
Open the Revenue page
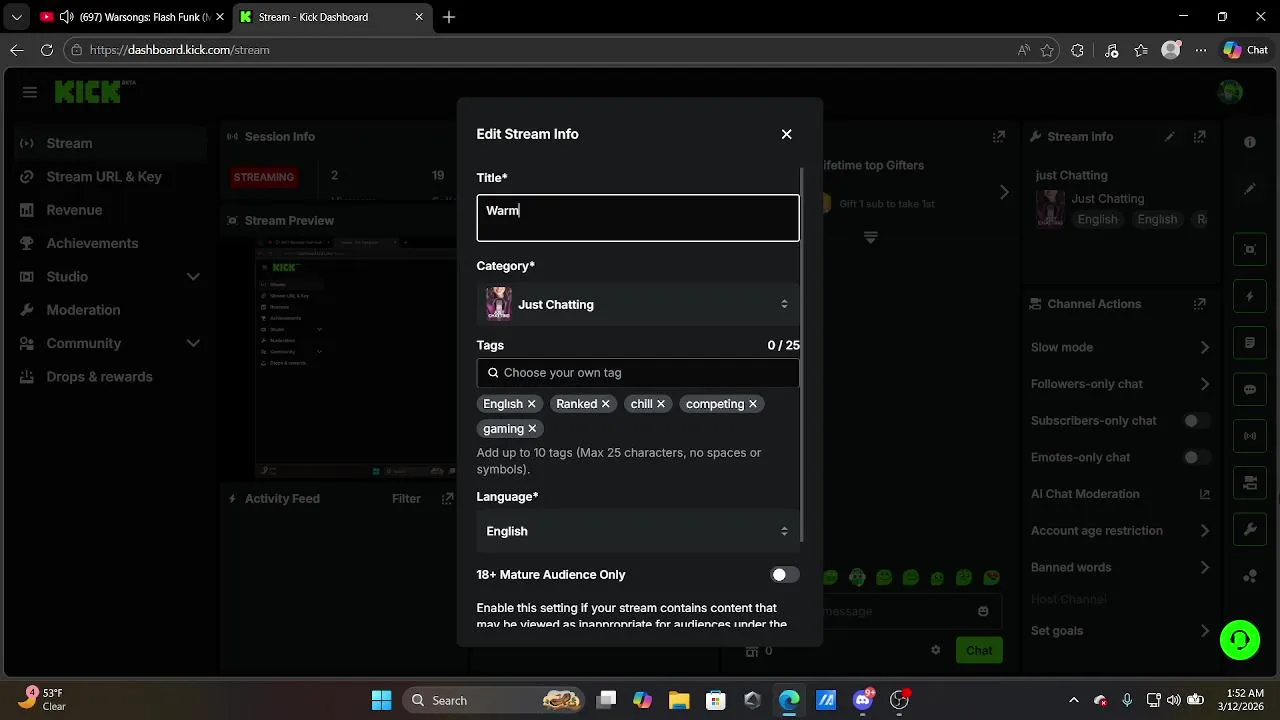(112, 210)
